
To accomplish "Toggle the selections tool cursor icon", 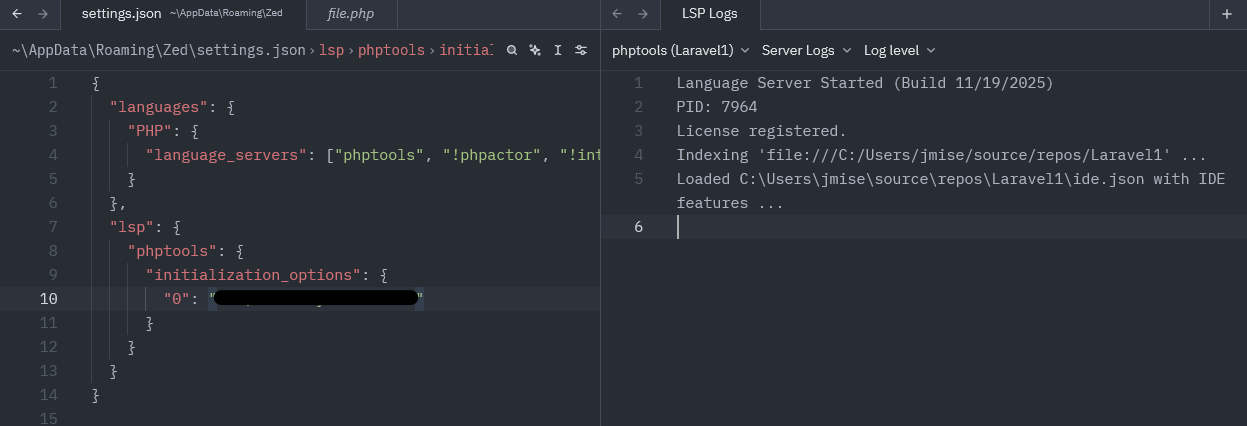I will [x=558, y=50].
